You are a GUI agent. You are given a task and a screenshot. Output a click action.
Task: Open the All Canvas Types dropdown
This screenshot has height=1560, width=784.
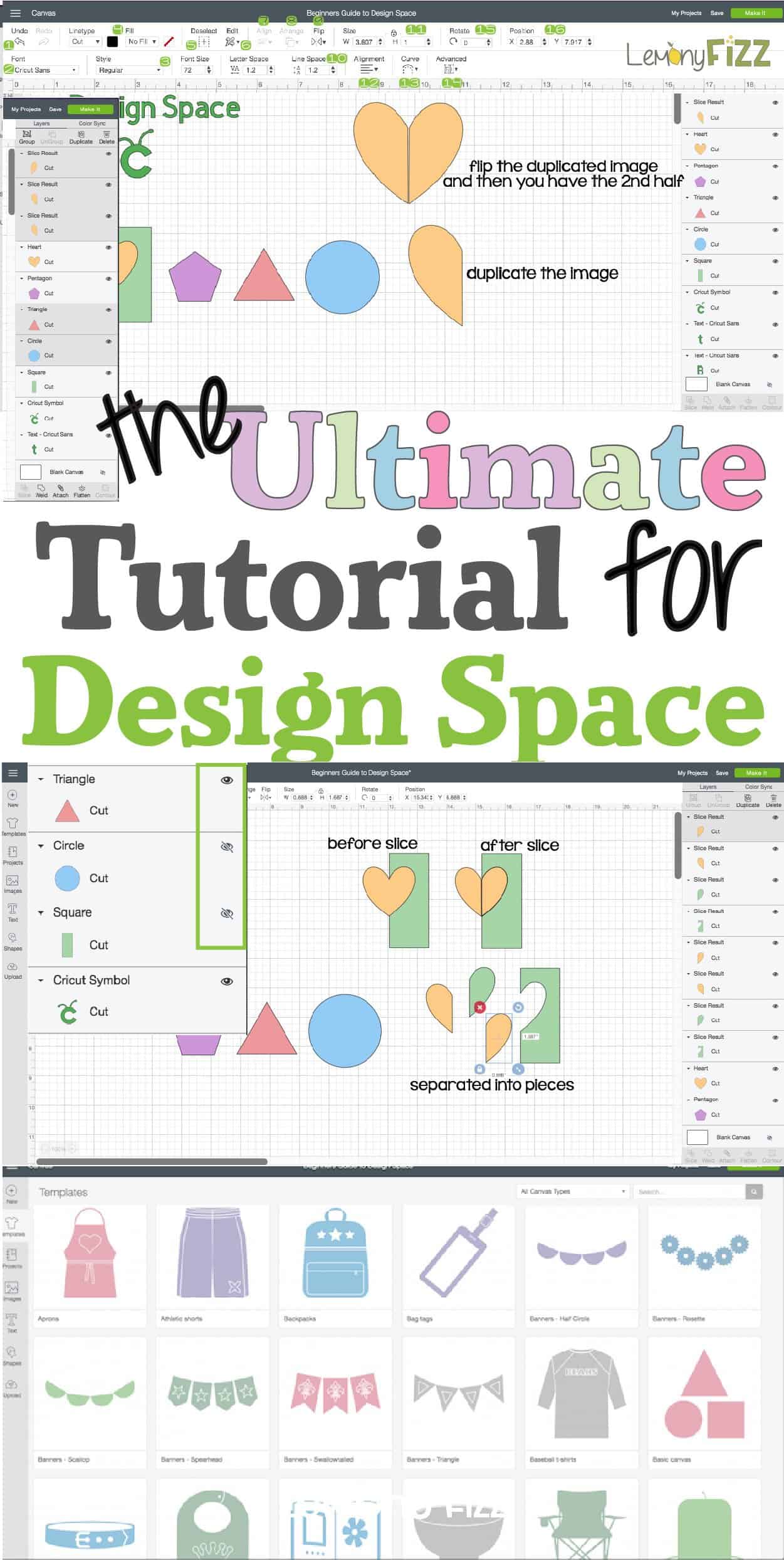(x=573, y=1191)
